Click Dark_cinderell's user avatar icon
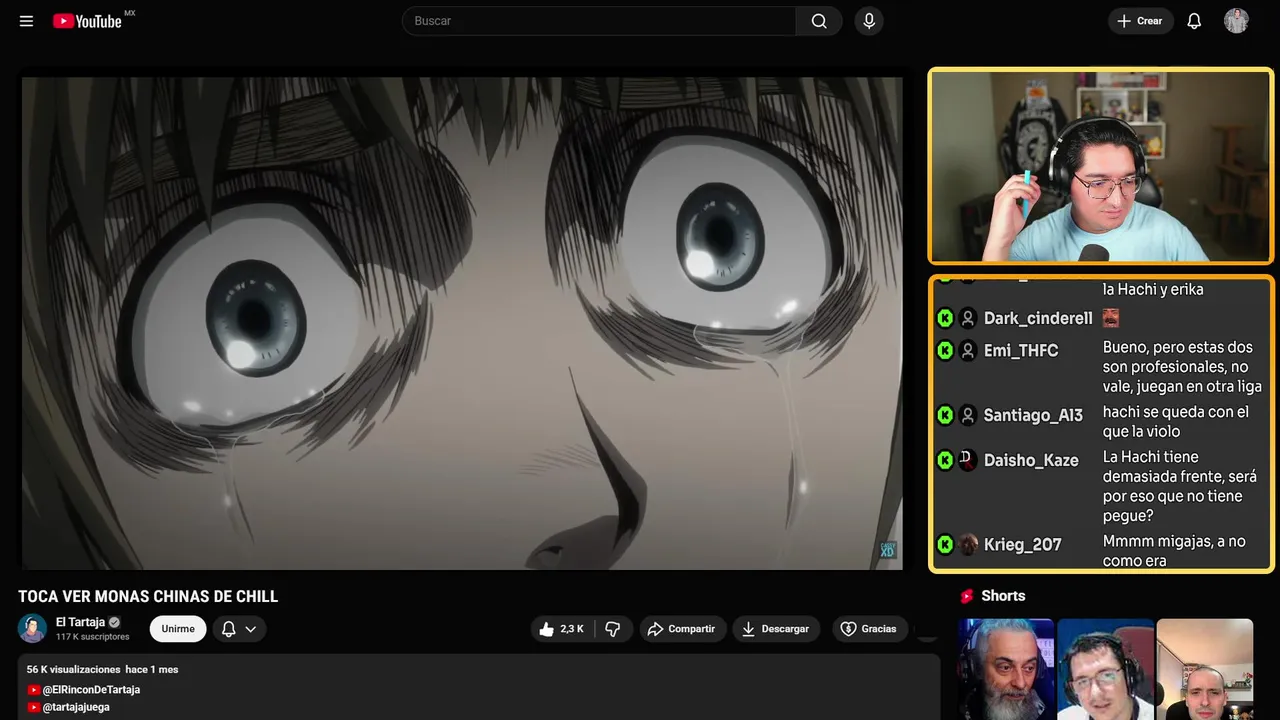1280x720 pixels. (968, 318)
